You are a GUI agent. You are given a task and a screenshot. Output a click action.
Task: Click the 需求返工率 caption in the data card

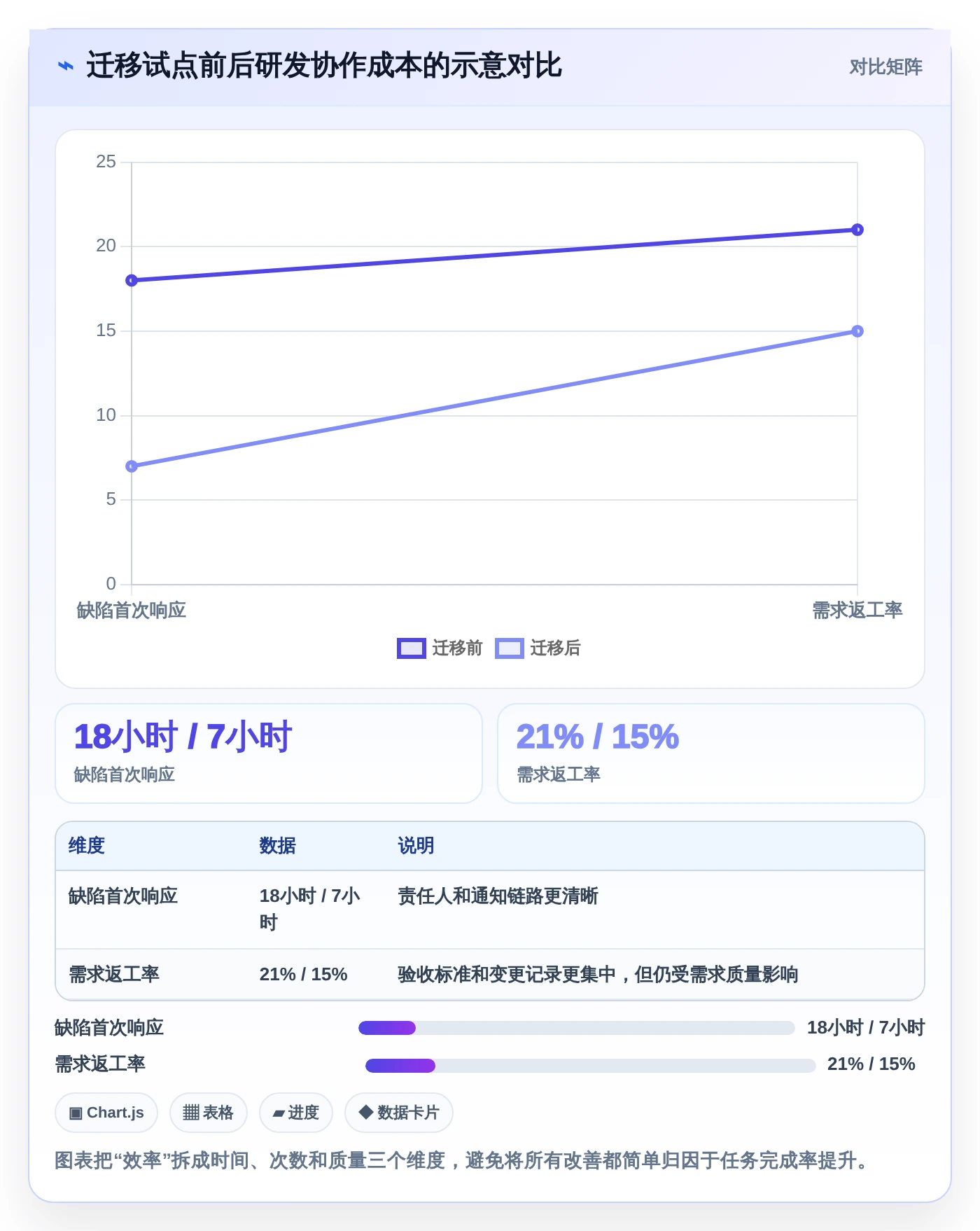pyautogui.click(x=558, y=774)
